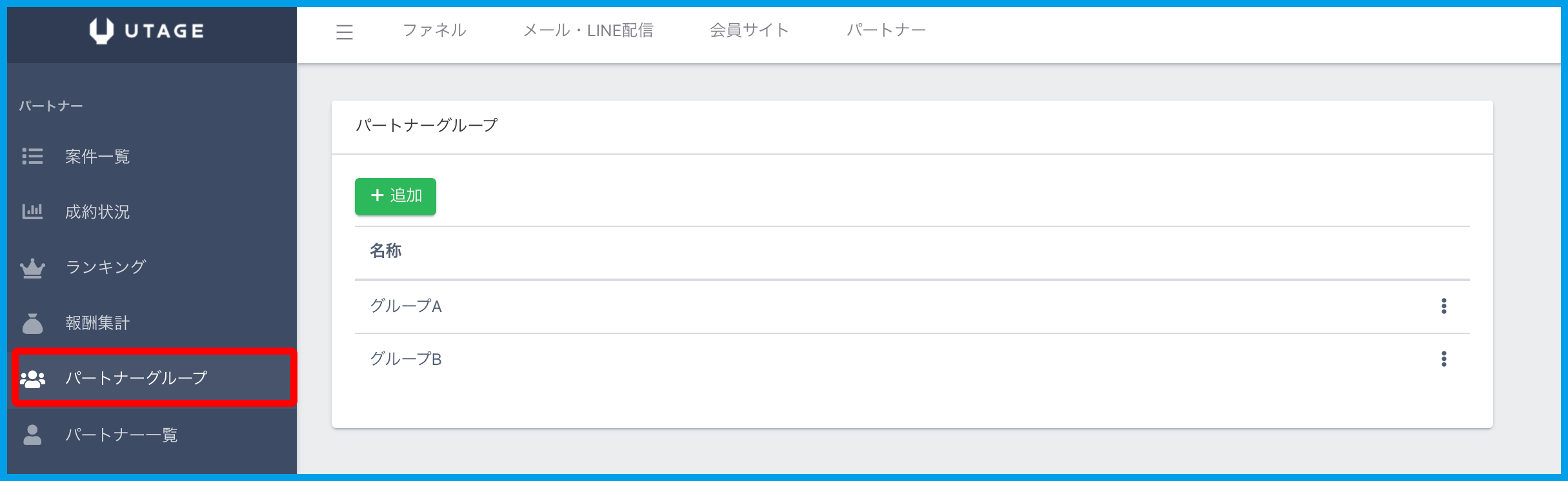The width and height of the screenshot is (1568, 481).
Task: Open the 案件一覧 sidebar link
Action: [97, 157]
